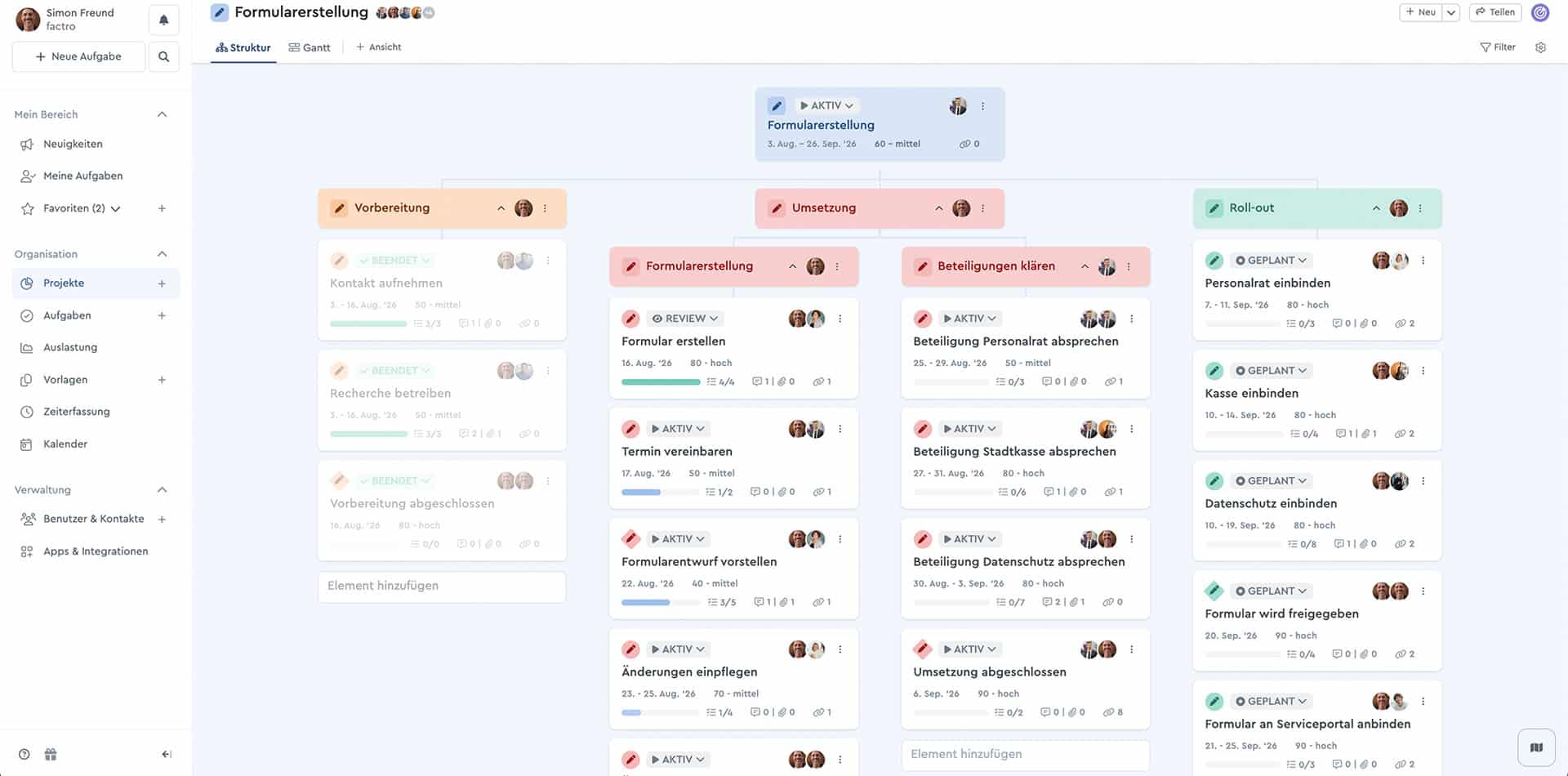Open Zeiterfassung in the sidebar
1568x776 pixels.
(x=76, y=412)
